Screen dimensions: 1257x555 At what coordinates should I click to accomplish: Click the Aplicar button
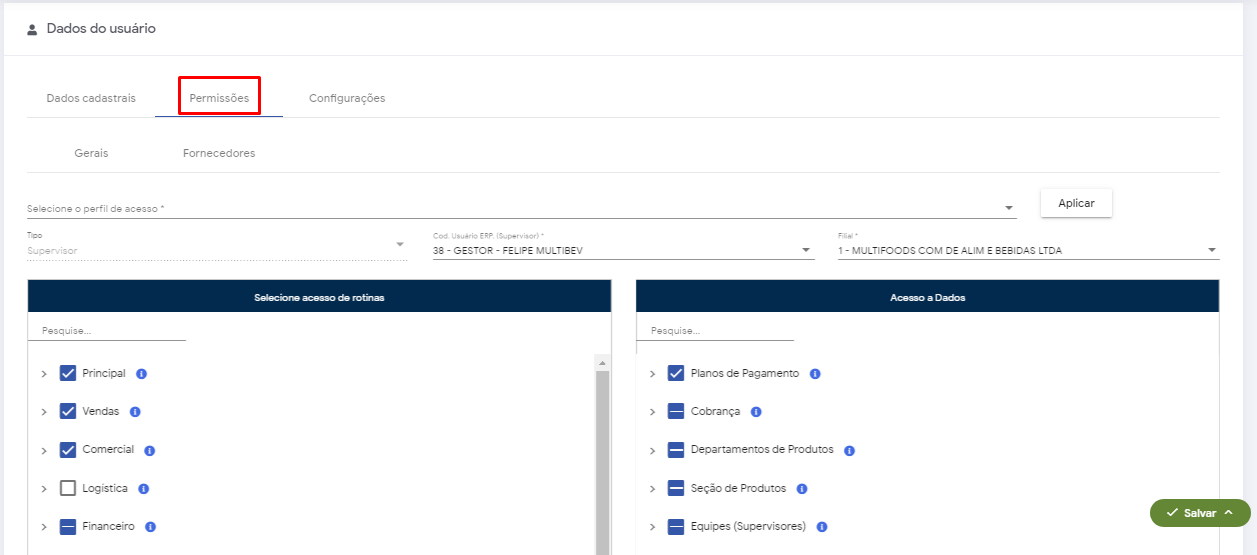point(1076,203)
